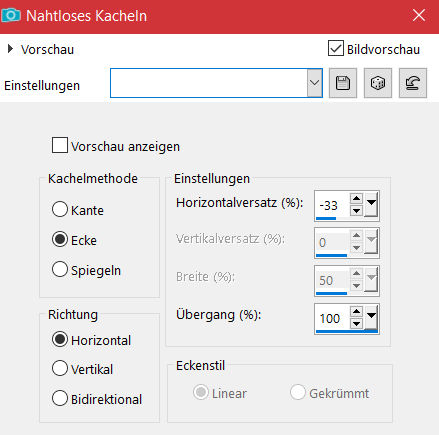Toggle the Bildvorschau checkbox
The height and width of the screenshot is (435, 439).
point(336,49)
